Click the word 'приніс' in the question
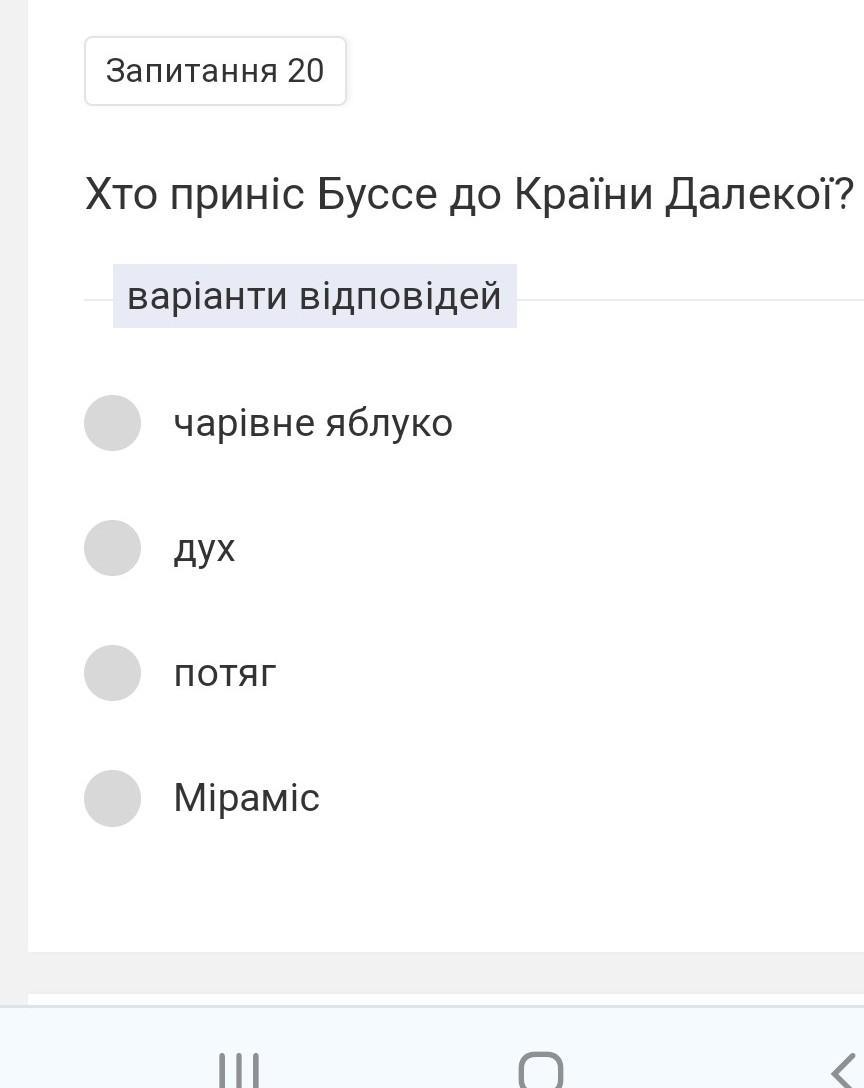 [236, 194]
